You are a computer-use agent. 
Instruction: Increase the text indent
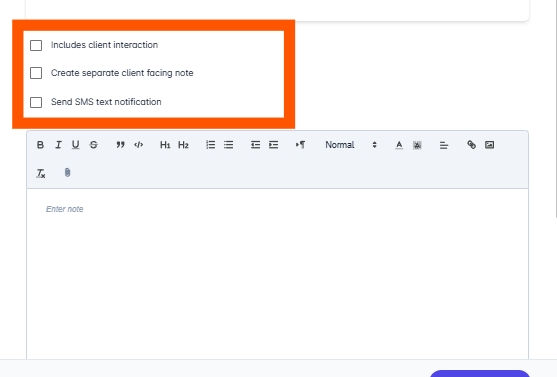[x=273, y=145]
